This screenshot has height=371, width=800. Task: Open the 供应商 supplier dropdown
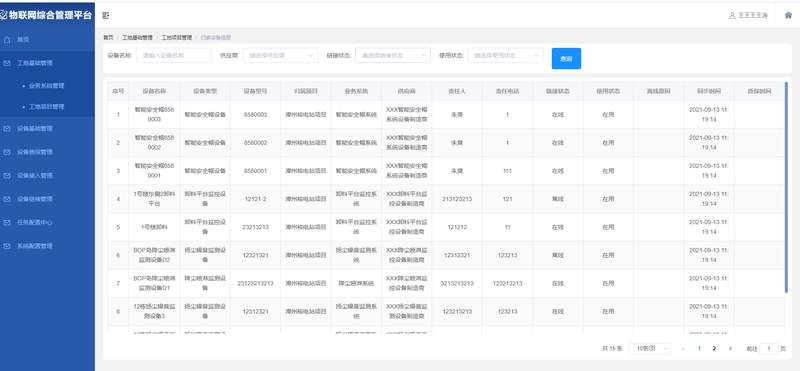click(x=280, y=56)
